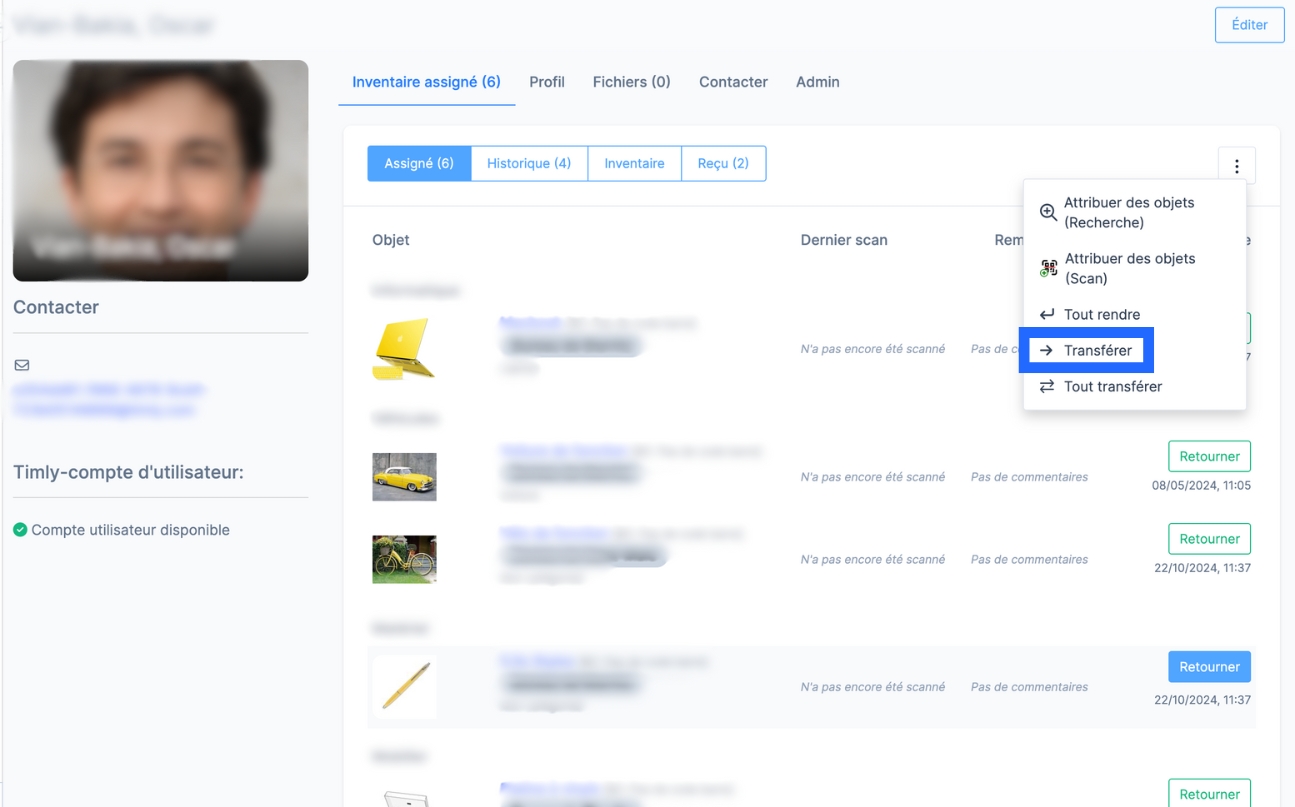
Task: Open the yellow laptop item thumbnail
Action: (404, 349)
